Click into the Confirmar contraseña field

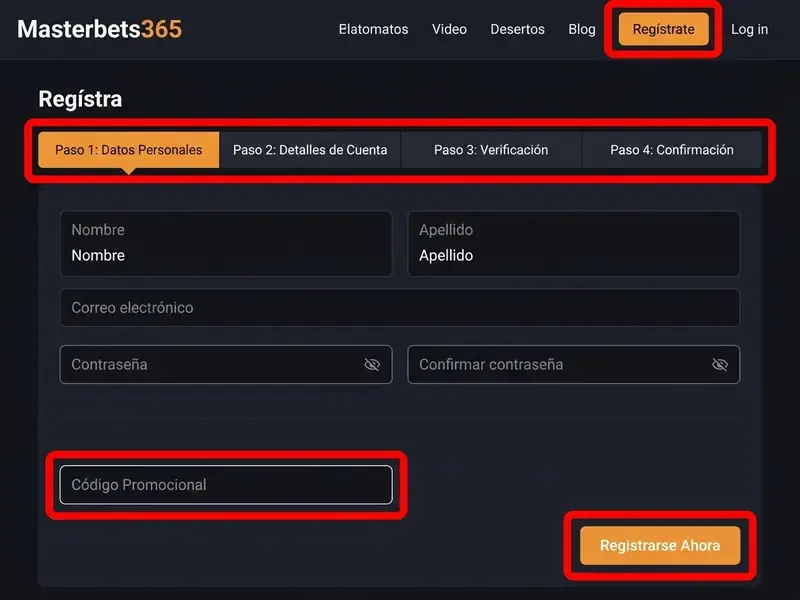tap(573, 364)
